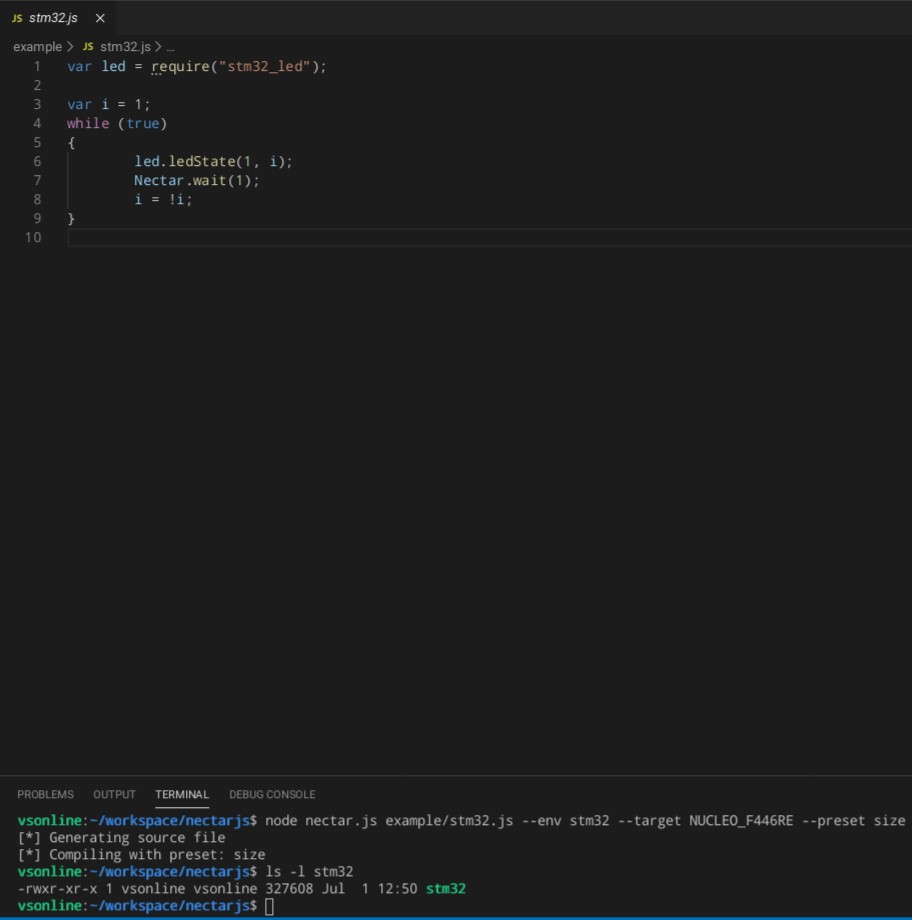Open the stm32.js breadcrumb dropdown

click(x=125, y=46)
